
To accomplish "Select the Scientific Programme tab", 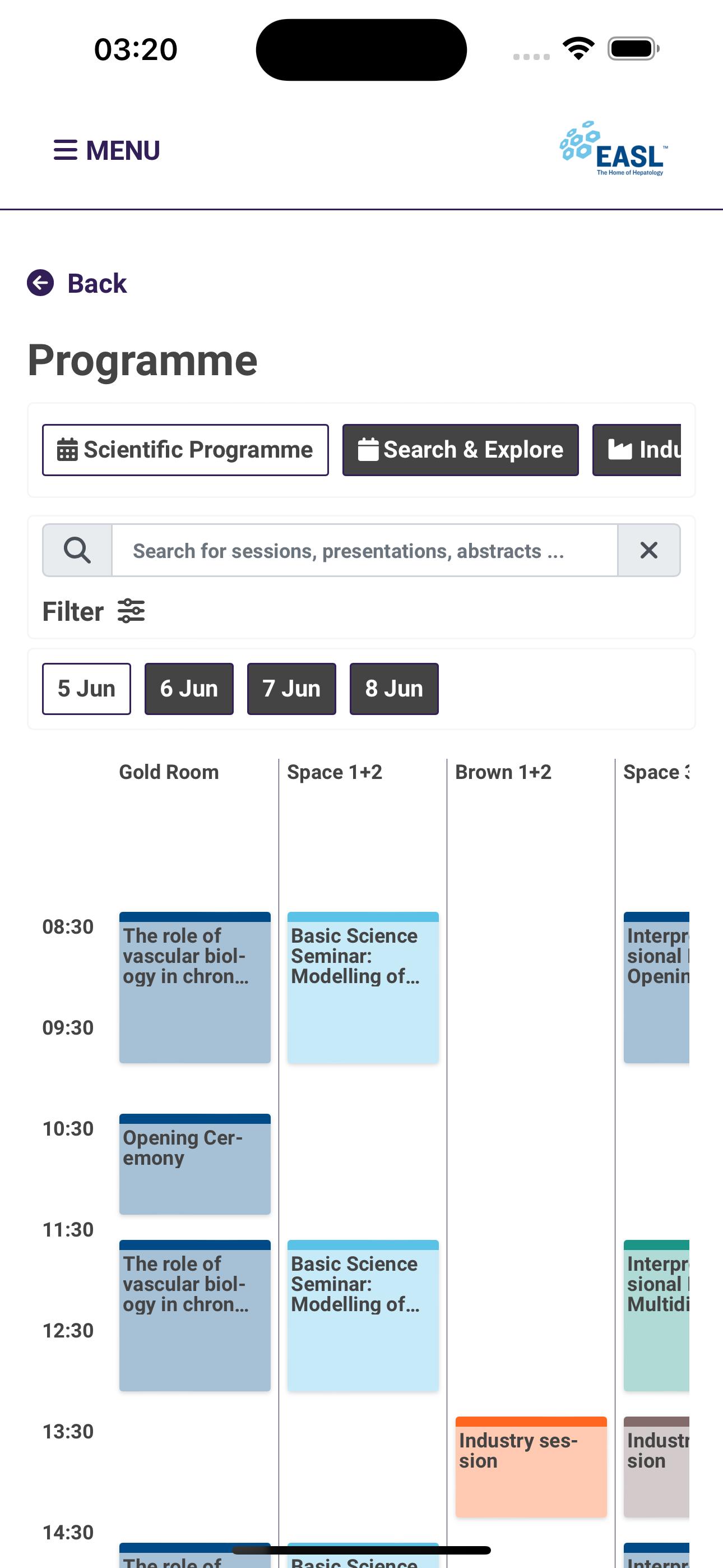I will click(186, 450).
